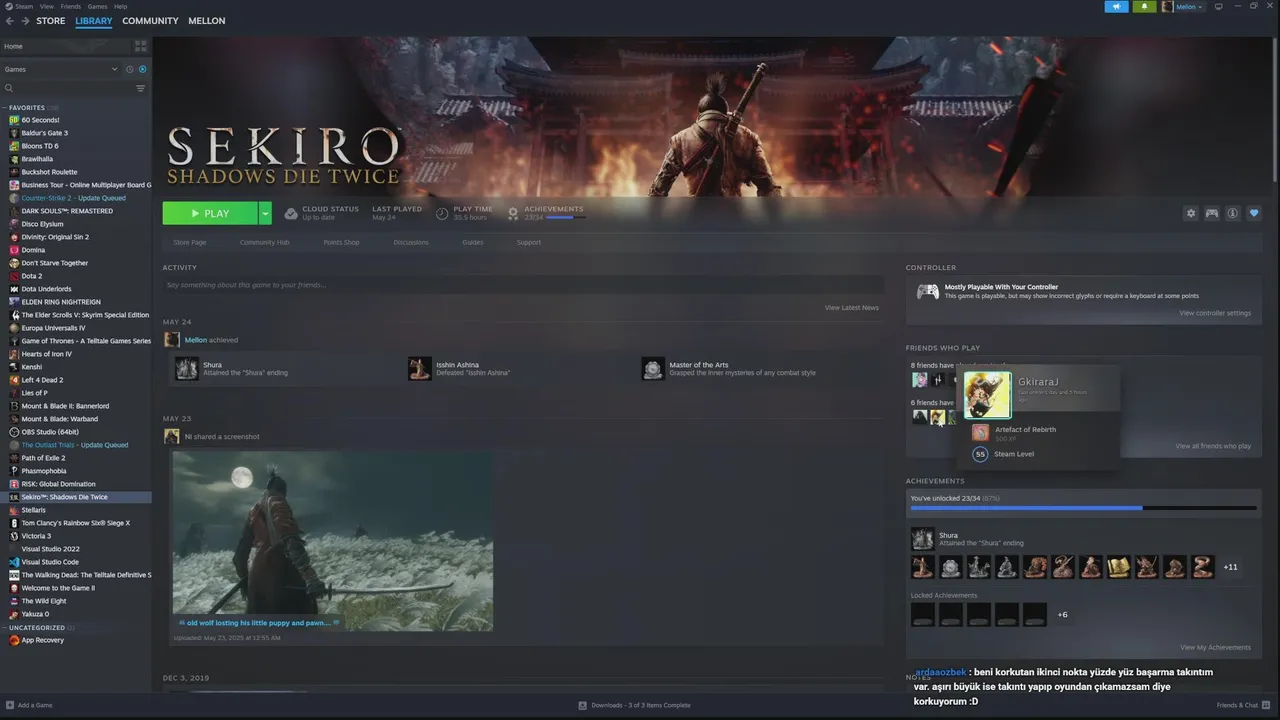Screen dimensions: 1280x720
Task: Collapse the Uncategorized category
Action: click(x=5, y=627)
